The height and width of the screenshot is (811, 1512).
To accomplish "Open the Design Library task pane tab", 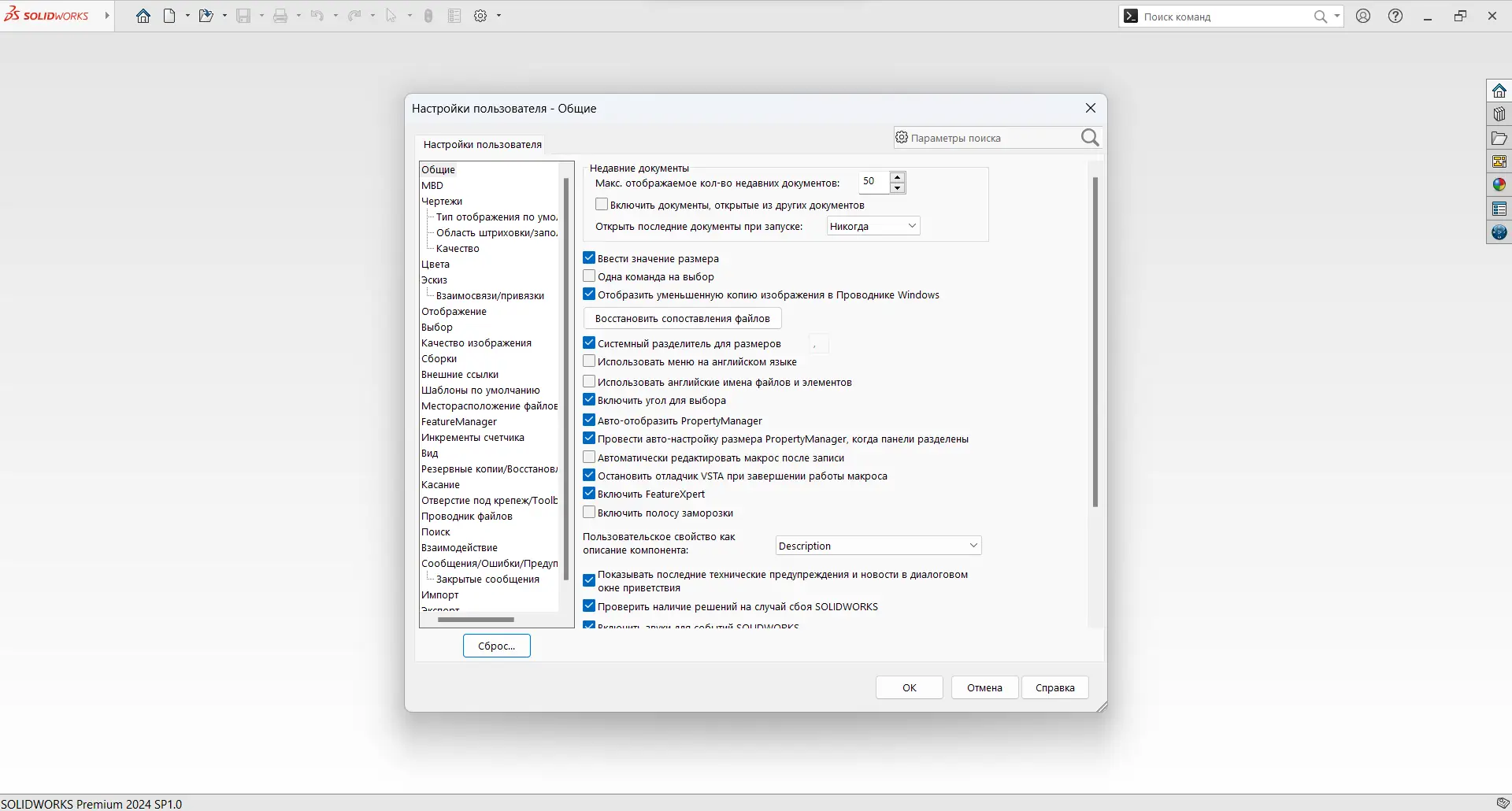I will click(1499, 114).
